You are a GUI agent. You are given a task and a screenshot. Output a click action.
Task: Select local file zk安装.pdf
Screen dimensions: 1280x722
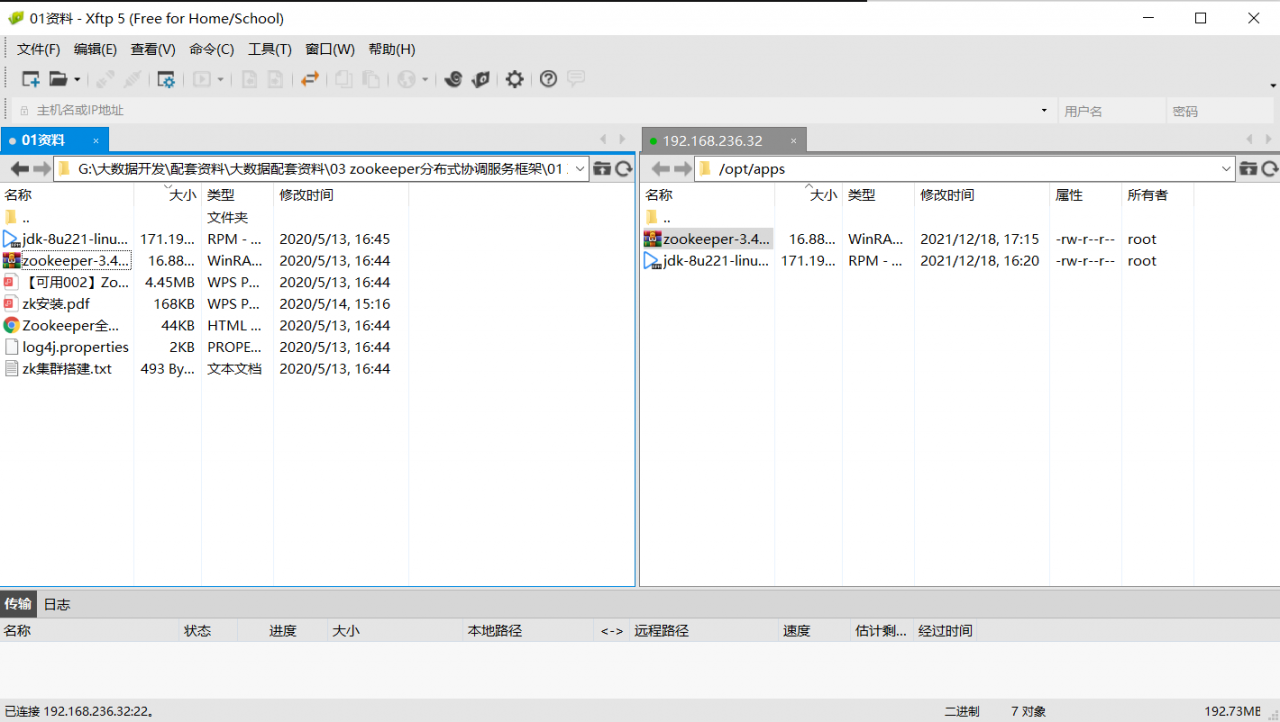pos(56,304)
